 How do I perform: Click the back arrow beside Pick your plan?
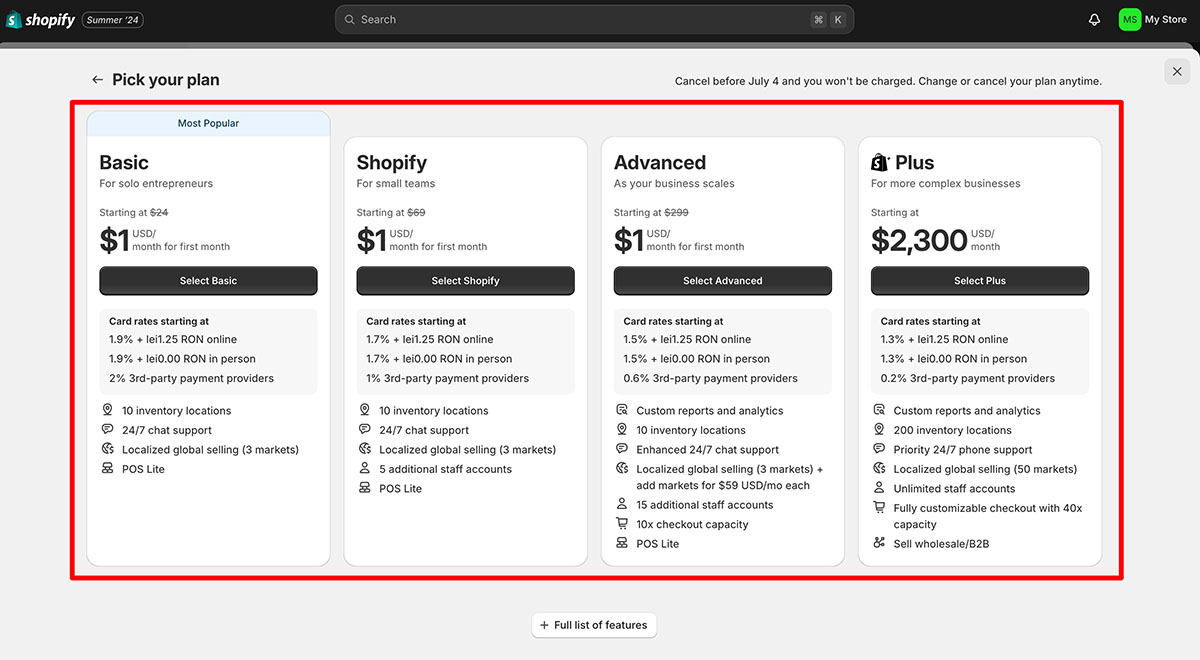(97, 79)
